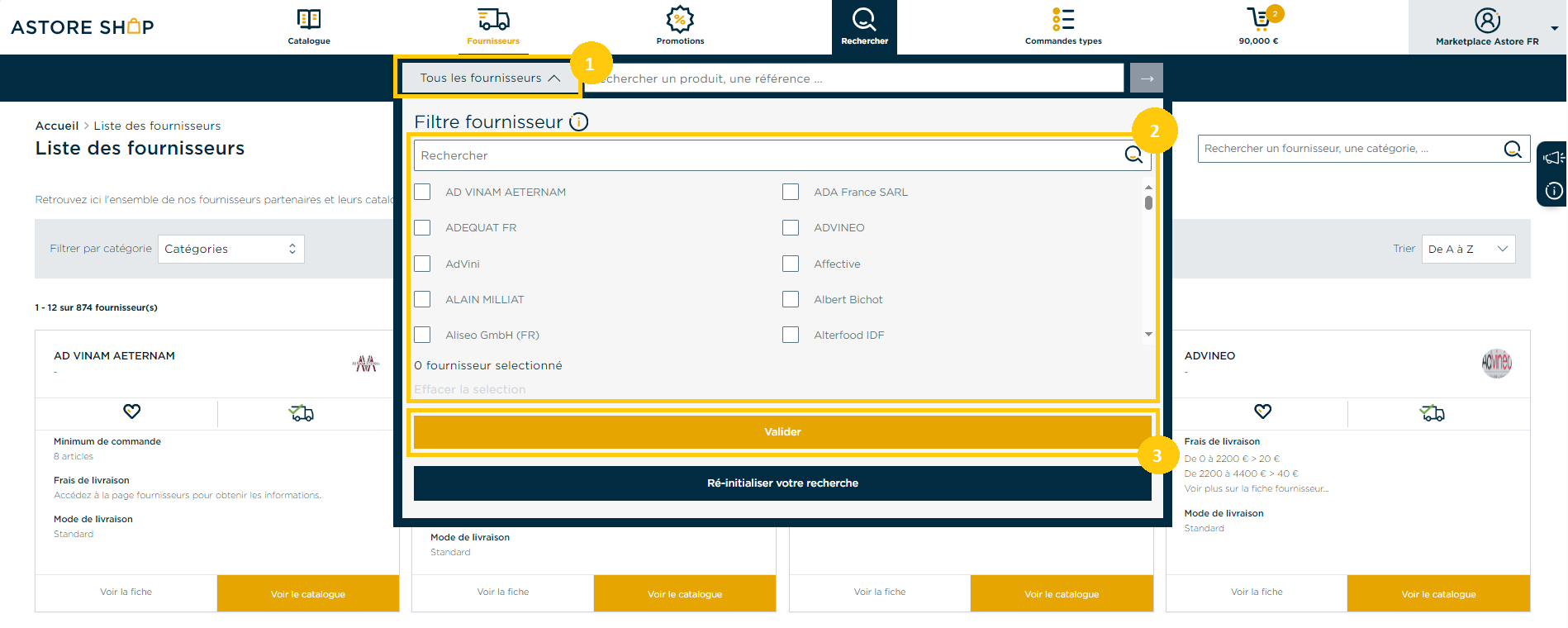The height and width of the screenshot is (628, 1568).
Task: Open the Catalogue section
Action: click(x=309, y=26)
